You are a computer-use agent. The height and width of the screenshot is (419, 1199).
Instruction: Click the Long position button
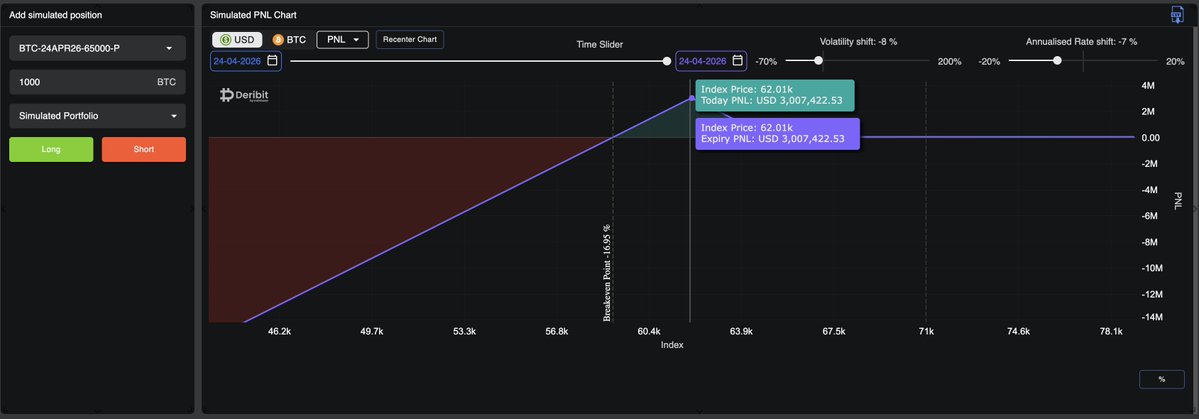point(51,149)
